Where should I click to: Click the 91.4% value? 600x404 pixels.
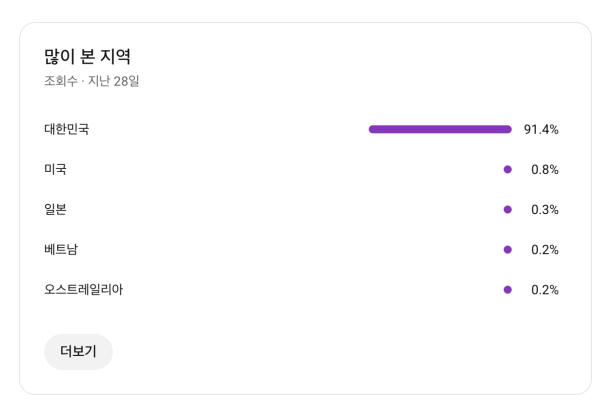(x=541, y=129)
